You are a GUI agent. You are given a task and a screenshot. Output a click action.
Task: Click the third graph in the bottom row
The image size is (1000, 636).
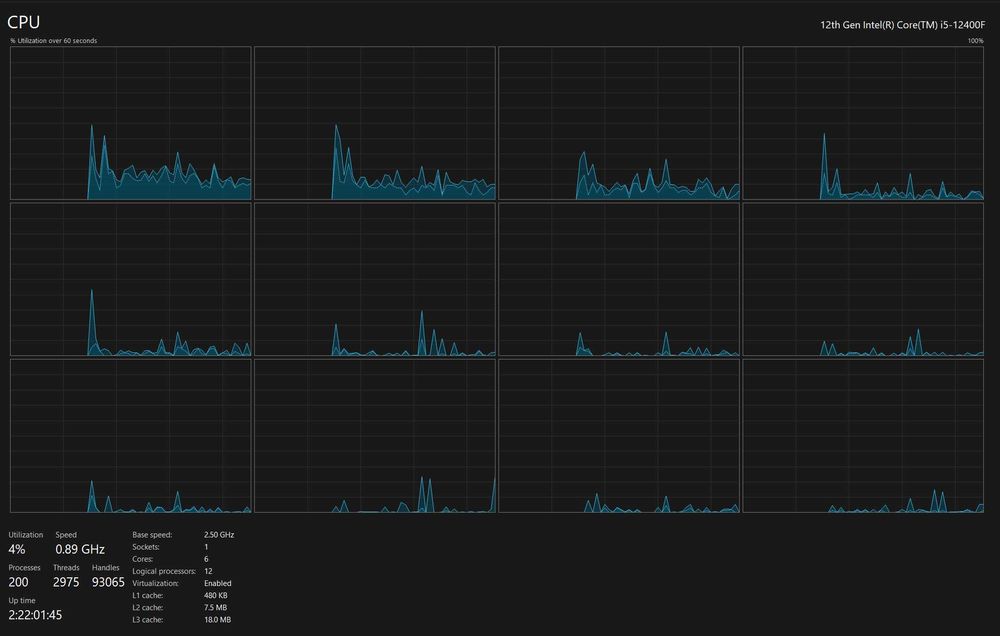coord(619,436)
